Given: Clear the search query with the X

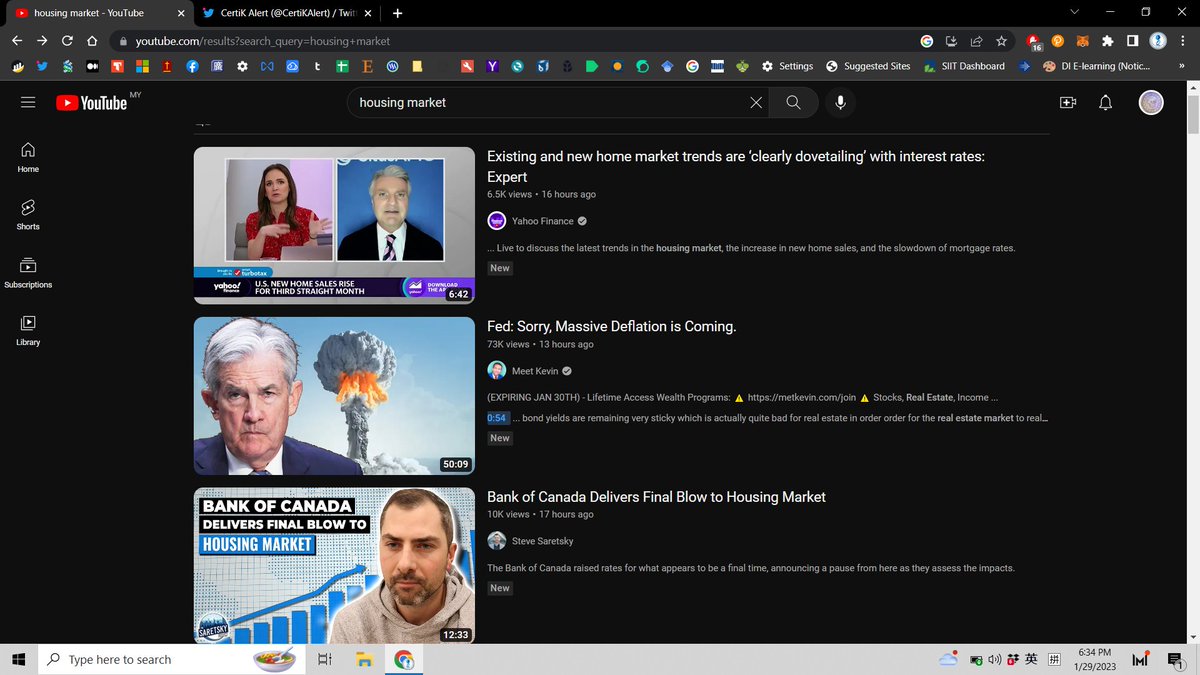Looking at the screenshot, I should 756,102.
